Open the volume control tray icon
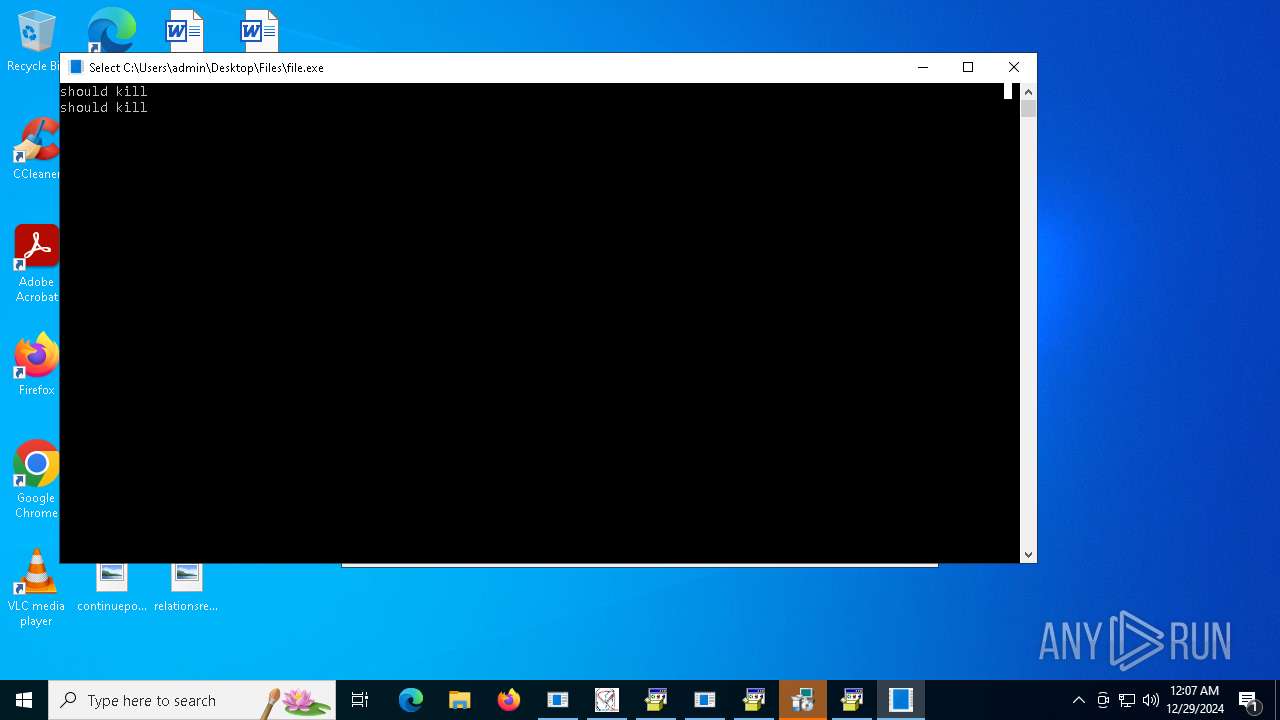Screen dimensions: 1280x720 tap(1151, 700)
